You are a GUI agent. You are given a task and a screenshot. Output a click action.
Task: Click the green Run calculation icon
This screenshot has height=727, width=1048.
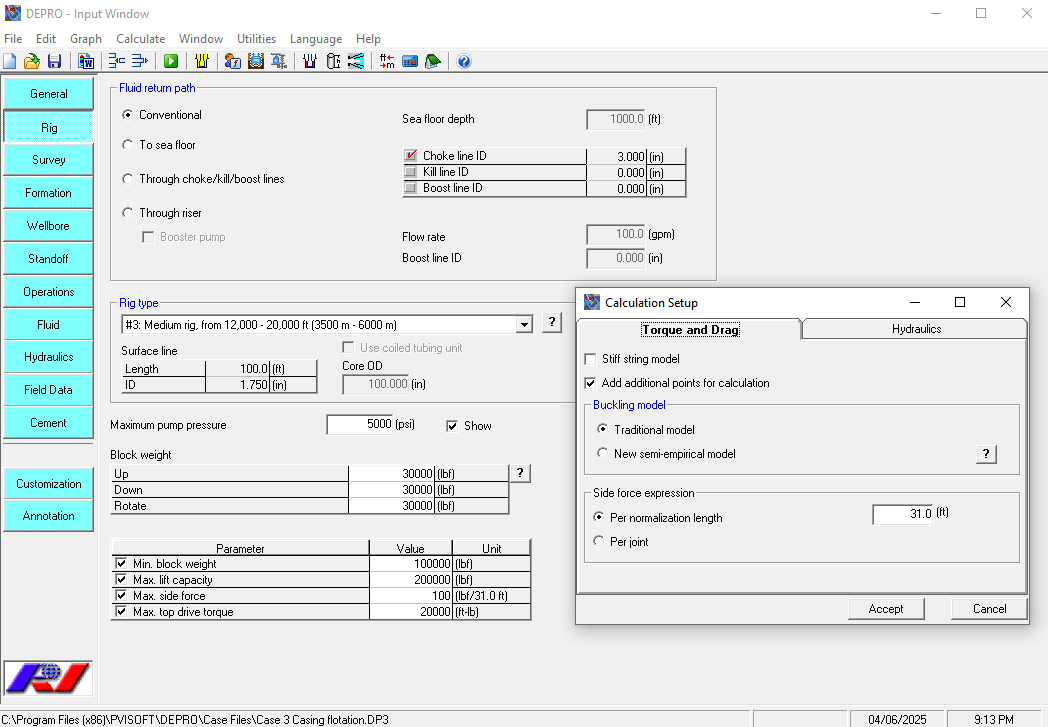[x=171, y=61]
